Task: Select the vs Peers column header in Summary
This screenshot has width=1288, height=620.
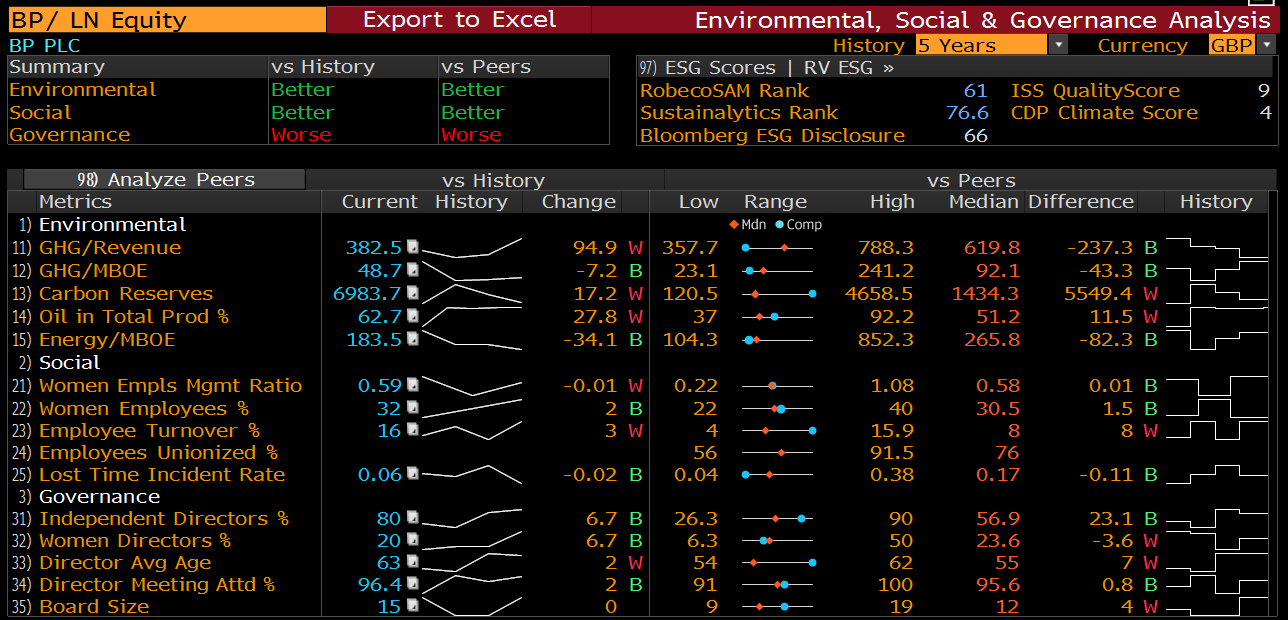Action: pyautogui.click(x=486, y=67)
